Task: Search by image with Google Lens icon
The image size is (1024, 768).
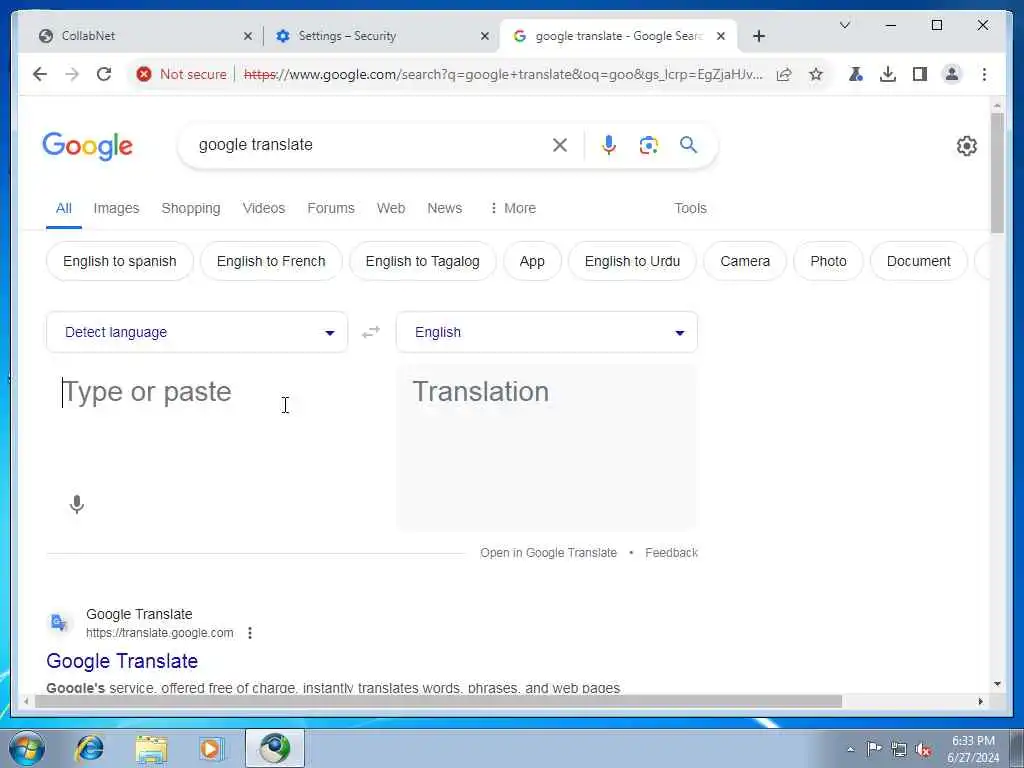Action: 648,145
